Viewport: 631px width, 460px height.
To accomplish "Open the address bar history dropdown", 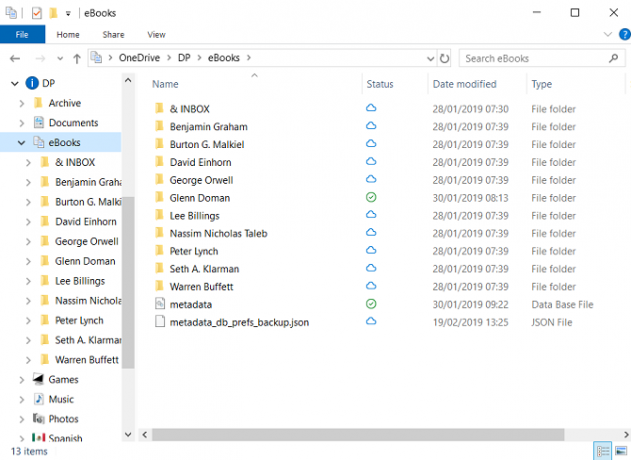I will click(x=430, y=59).
